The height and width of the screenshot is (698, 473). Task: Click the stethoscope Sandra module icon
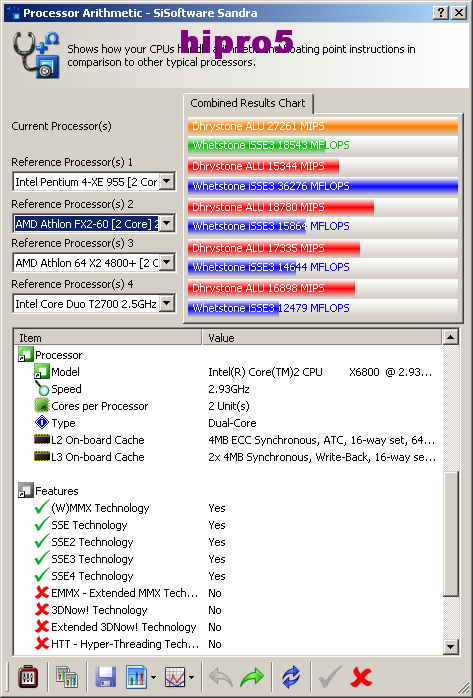pyautogui.click(x=36, y=54)
